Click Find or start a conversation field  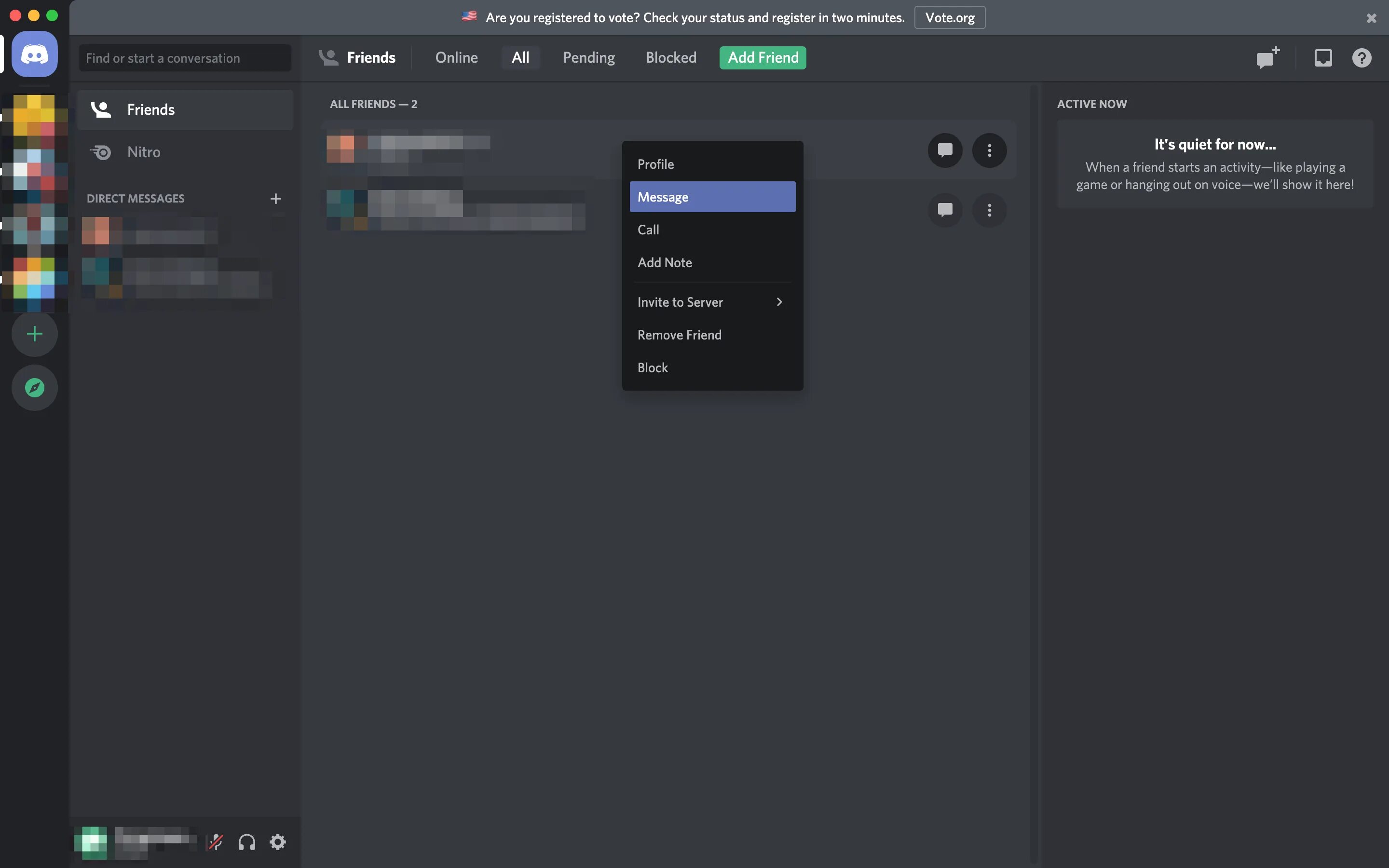click(185, 58)
